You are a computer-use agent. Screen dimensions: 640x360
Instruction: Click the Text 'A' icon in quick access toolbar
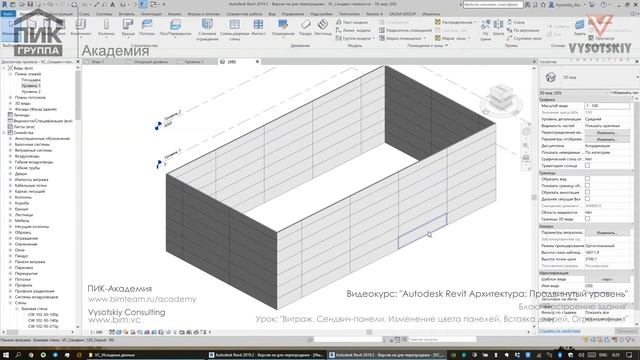[113, 4]
